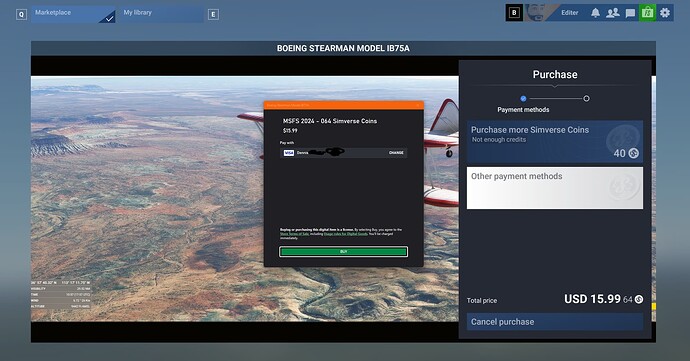Choose Other payment methods
This screenshot has width=690, height=361.
[x=554, y=188]
